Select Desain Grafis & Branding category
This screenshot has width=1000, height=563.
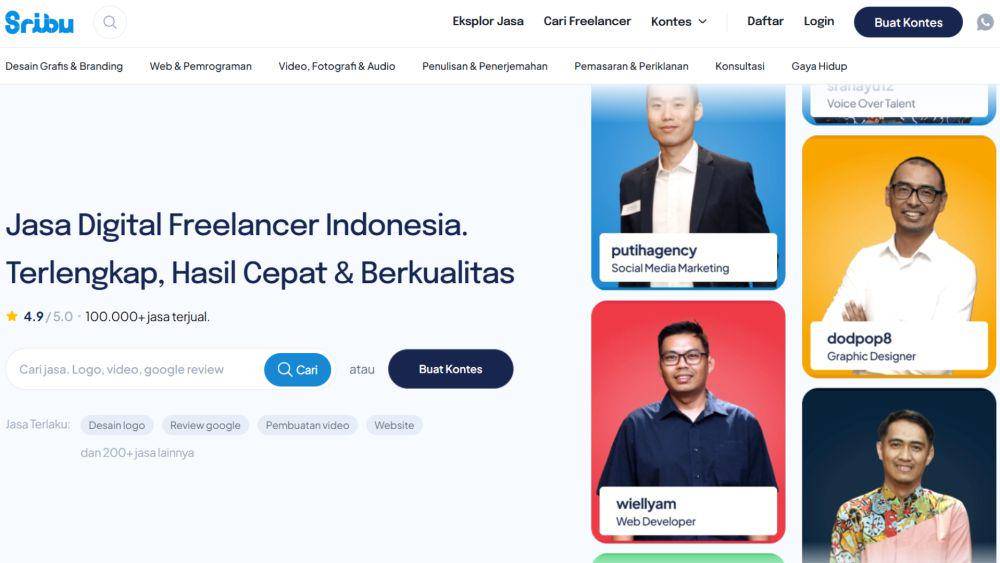(64, 66)
